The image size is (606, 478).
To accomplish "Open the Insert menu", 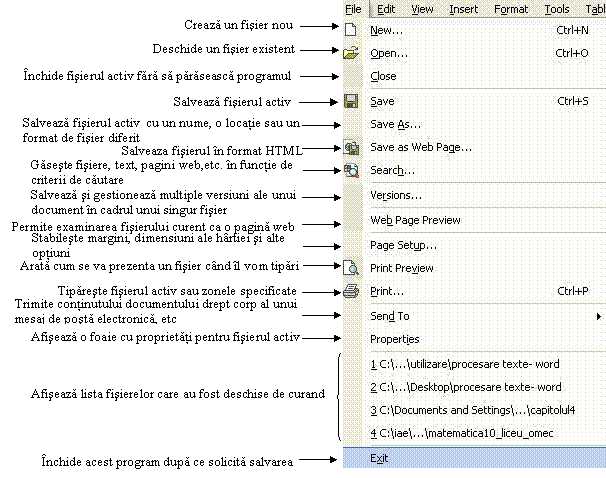I will click(x=463, y=9).
